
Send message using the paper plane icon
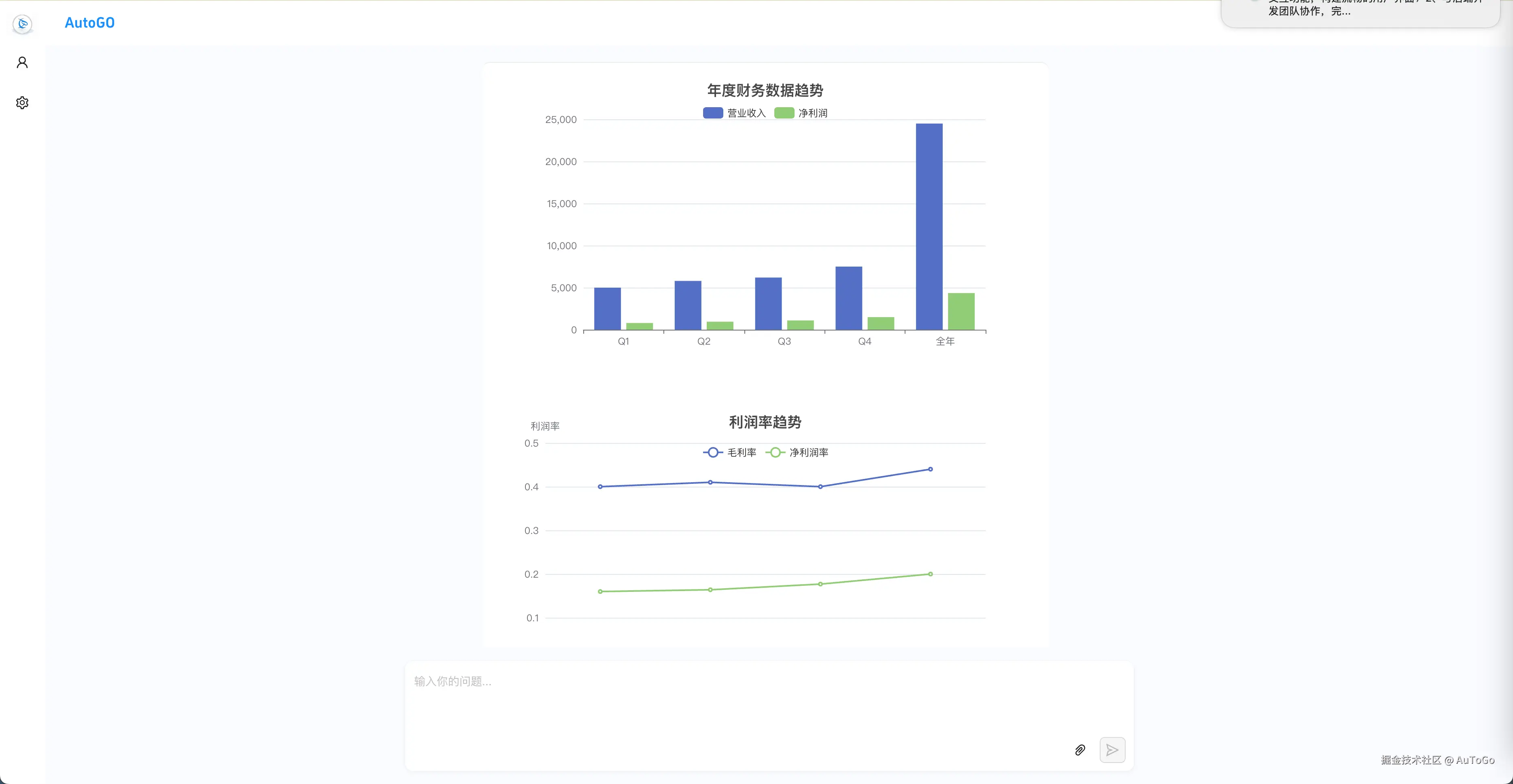[1112, 750]
